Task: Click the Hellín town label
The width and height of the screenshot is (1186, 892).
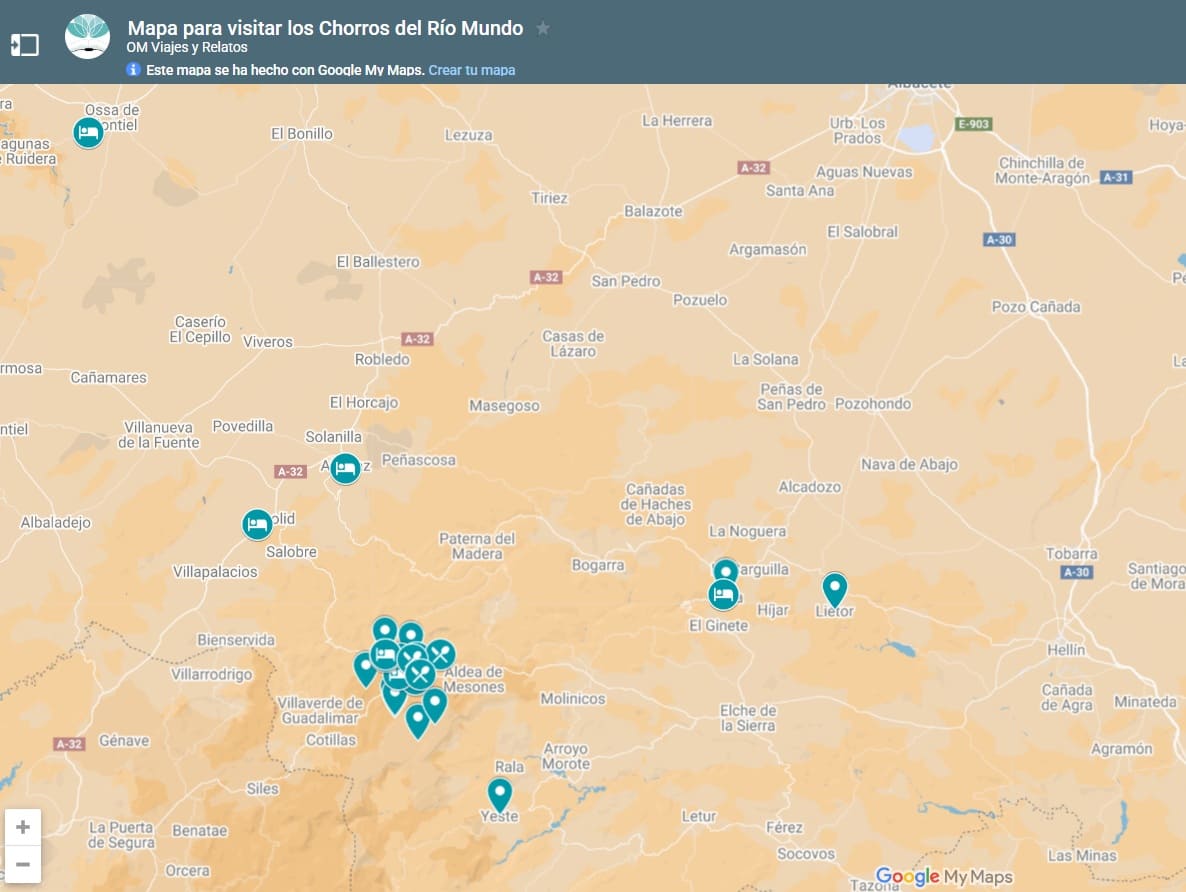Action: click(1066, 650)
